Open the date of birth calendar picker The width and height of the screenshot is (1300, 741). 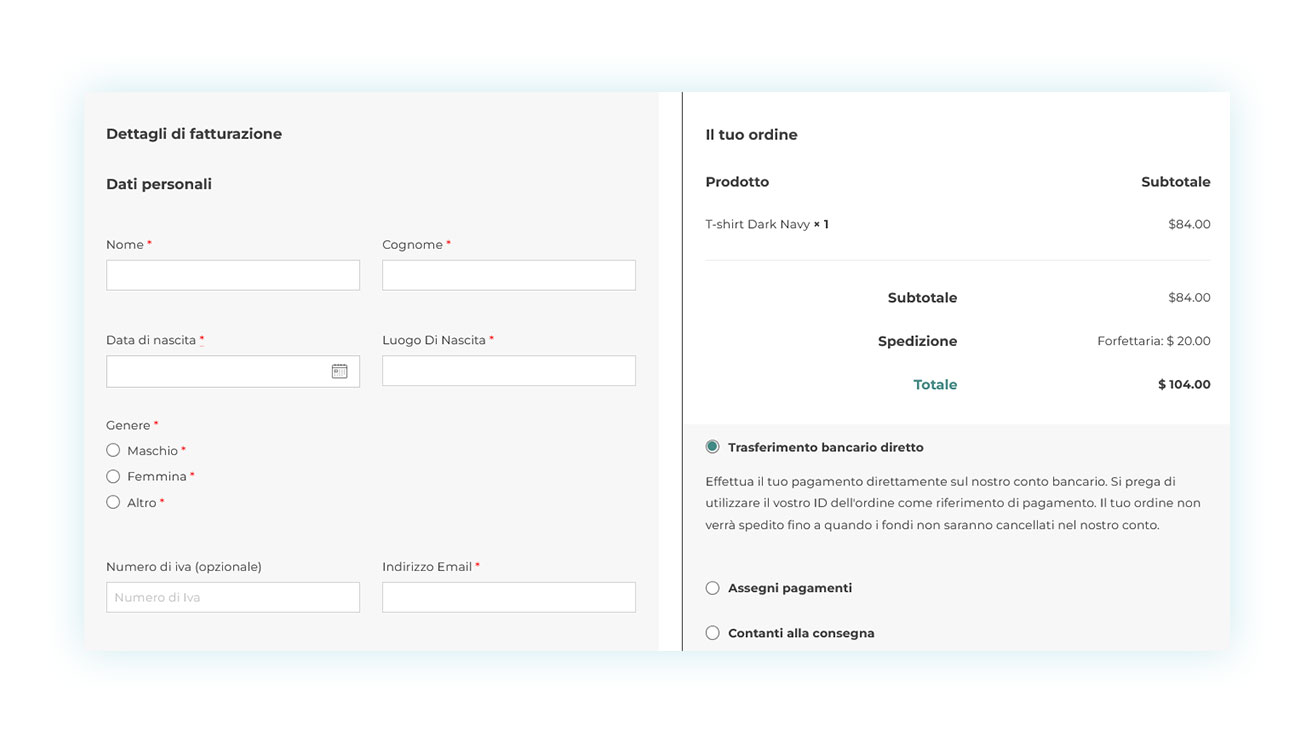[339, 371]
